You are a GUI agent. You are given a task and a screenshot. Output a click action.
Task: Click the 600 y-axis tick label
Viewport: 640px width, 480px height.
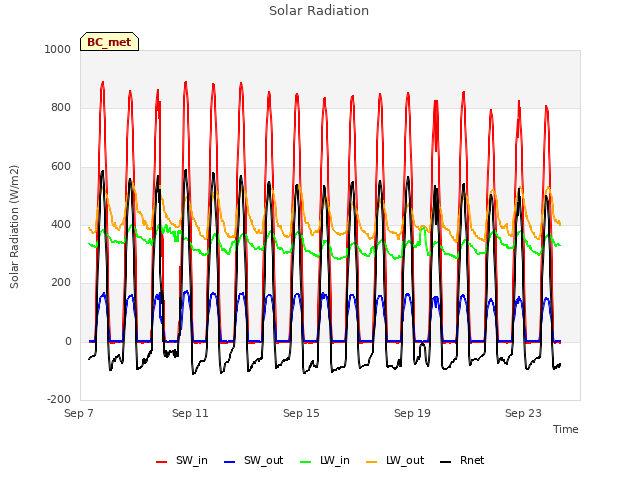tap(61, 167)
